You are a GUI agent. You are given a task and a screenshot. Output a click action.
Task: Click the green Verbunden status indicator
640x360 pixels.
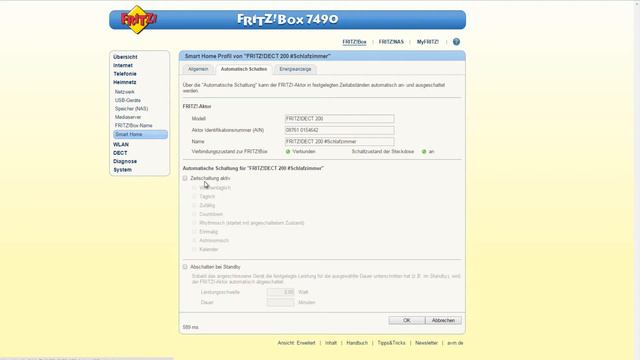[288, 152]
